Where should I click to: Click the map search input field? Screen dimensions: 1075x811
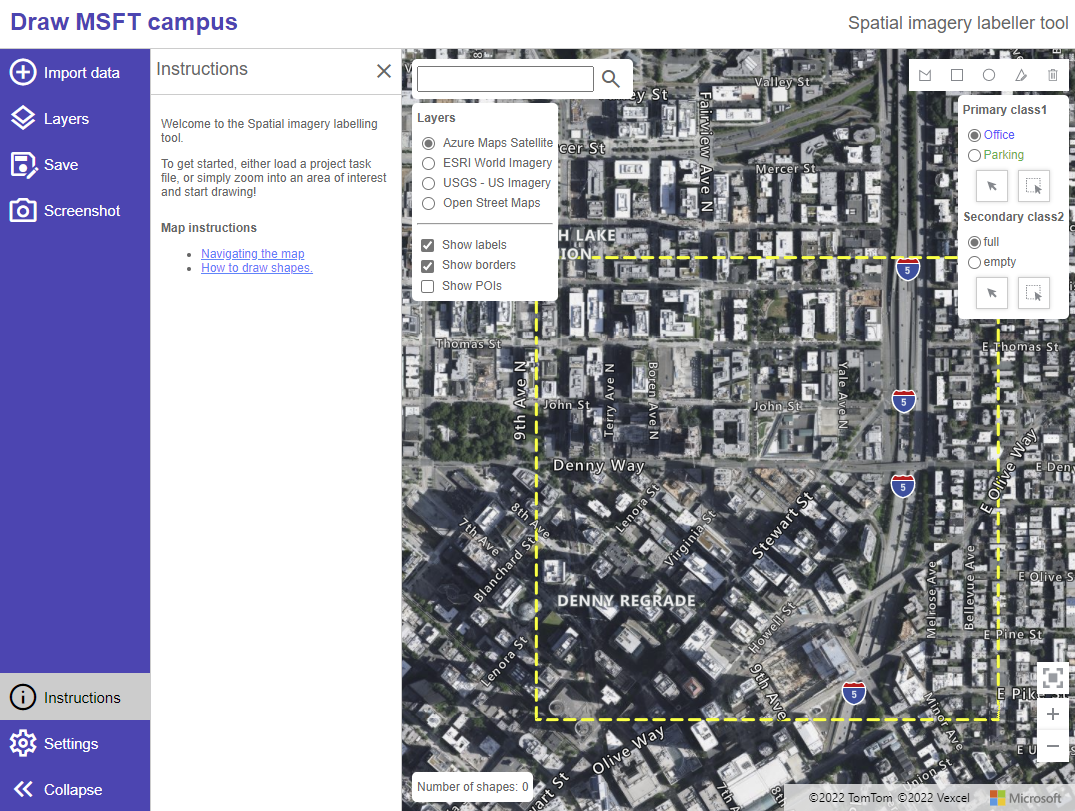click(505, 79)
